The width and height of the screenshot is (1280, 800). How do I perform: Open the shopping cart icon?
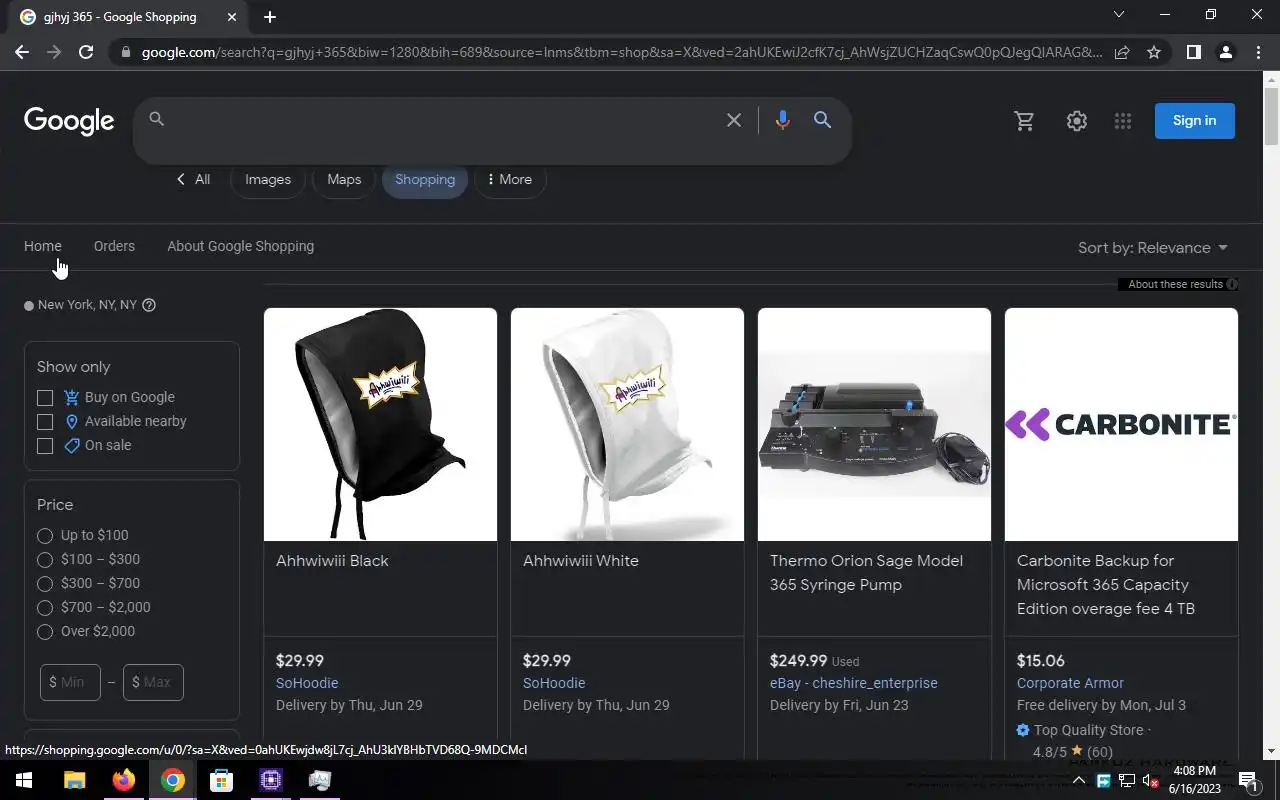(1024, 121)
